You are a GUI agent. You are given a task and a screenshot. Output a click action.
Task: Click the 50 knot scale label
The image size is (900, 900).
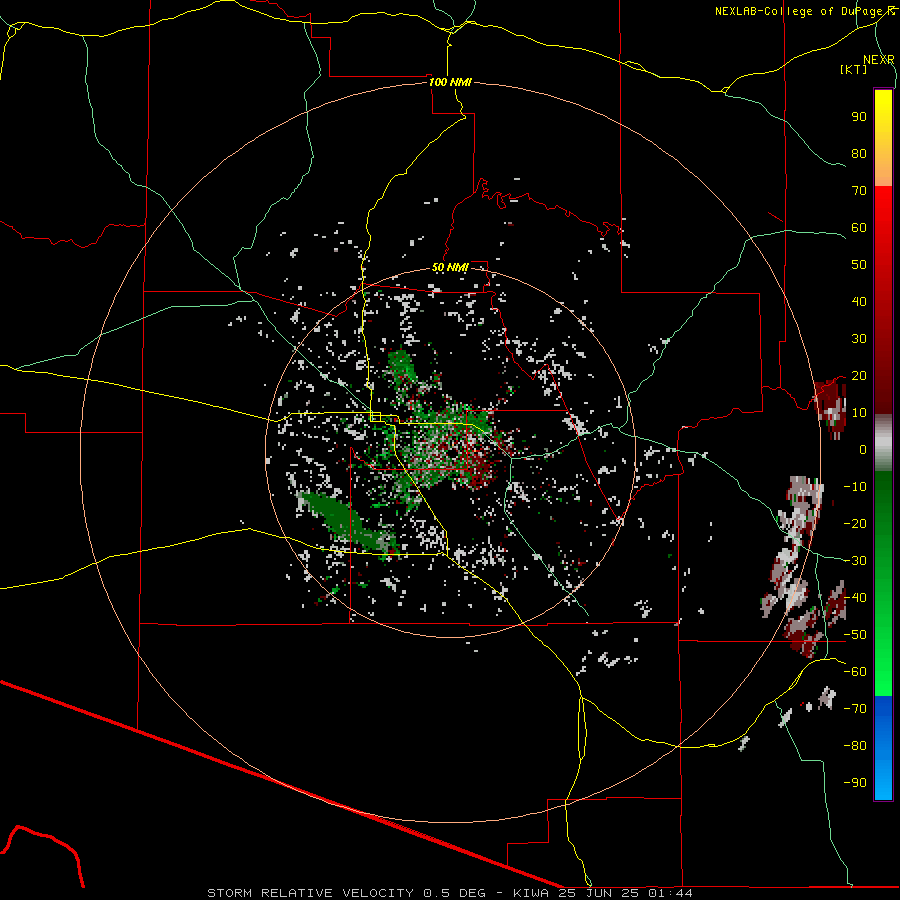(x=859, y=265)
